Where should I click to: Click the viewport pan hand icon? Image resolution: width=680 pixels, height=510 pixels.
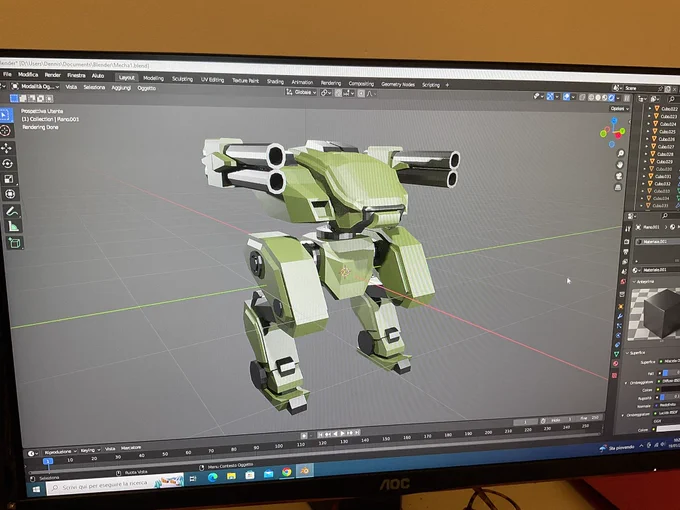click(619, 165)
